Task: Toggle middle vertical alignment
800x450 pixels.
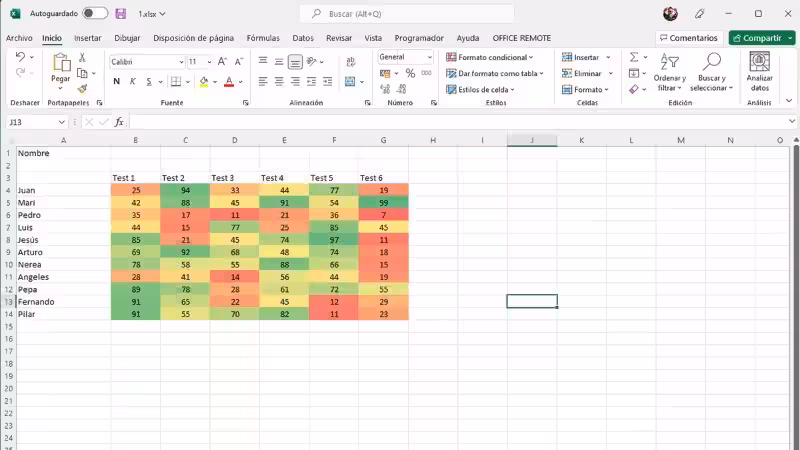Action: click(279, 61)
